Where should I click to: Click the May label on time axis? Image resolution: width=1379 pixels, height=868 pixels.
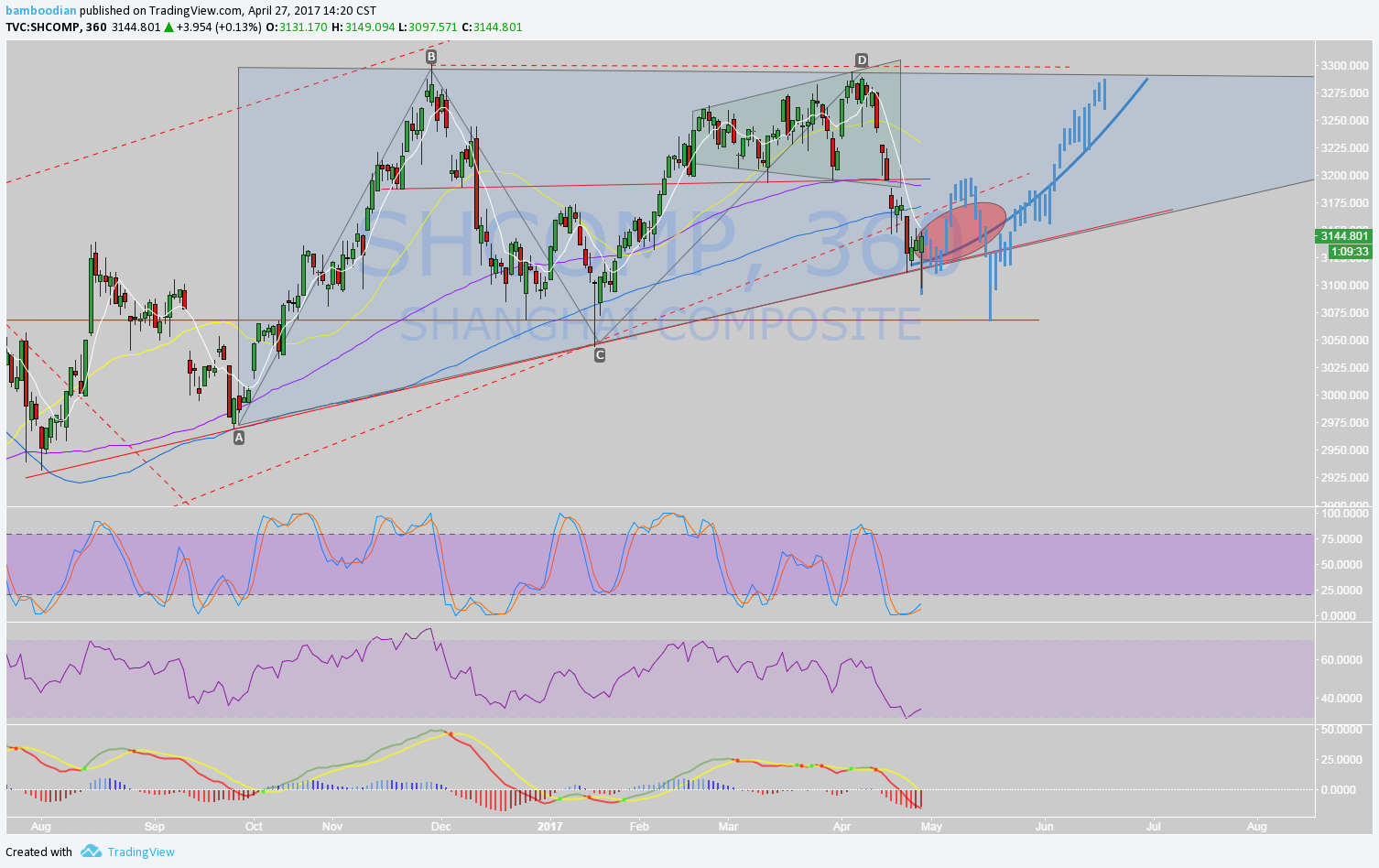coord(931,827)
